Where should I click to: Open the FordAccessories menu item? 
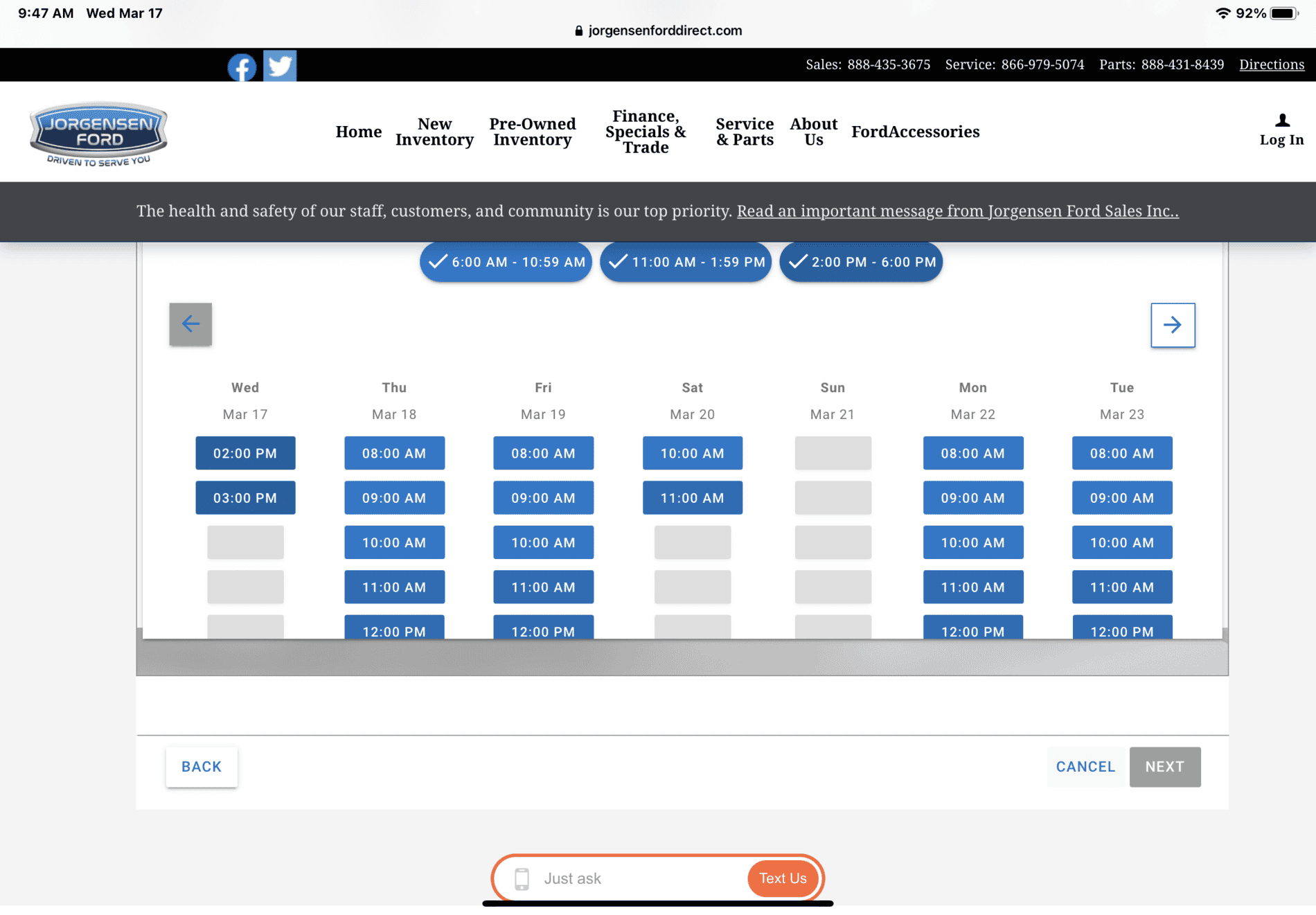(915, 132)
